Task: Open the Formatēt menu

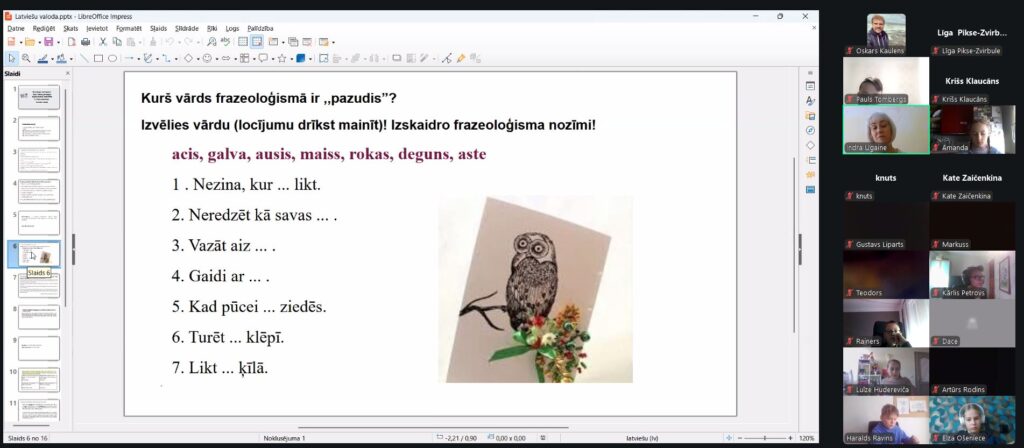Action: click(128, 28)
